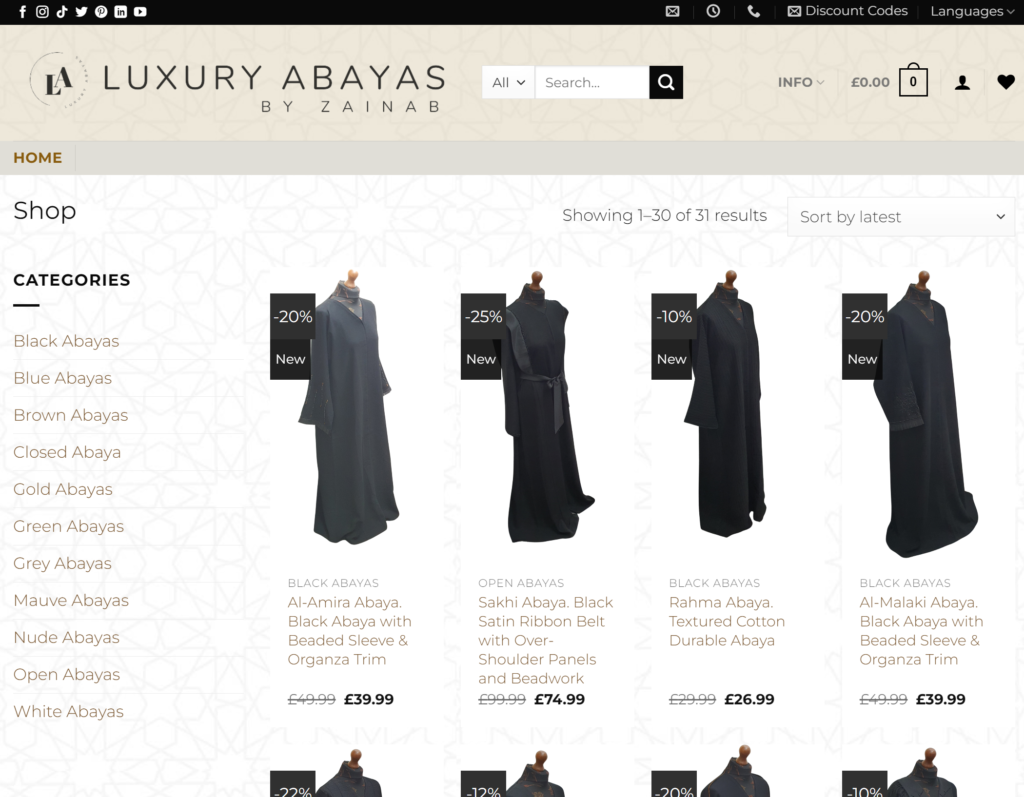Viewport: 1024px width, 797px height.
Task: Open the Discount Codes link
Action: (849, 12)
